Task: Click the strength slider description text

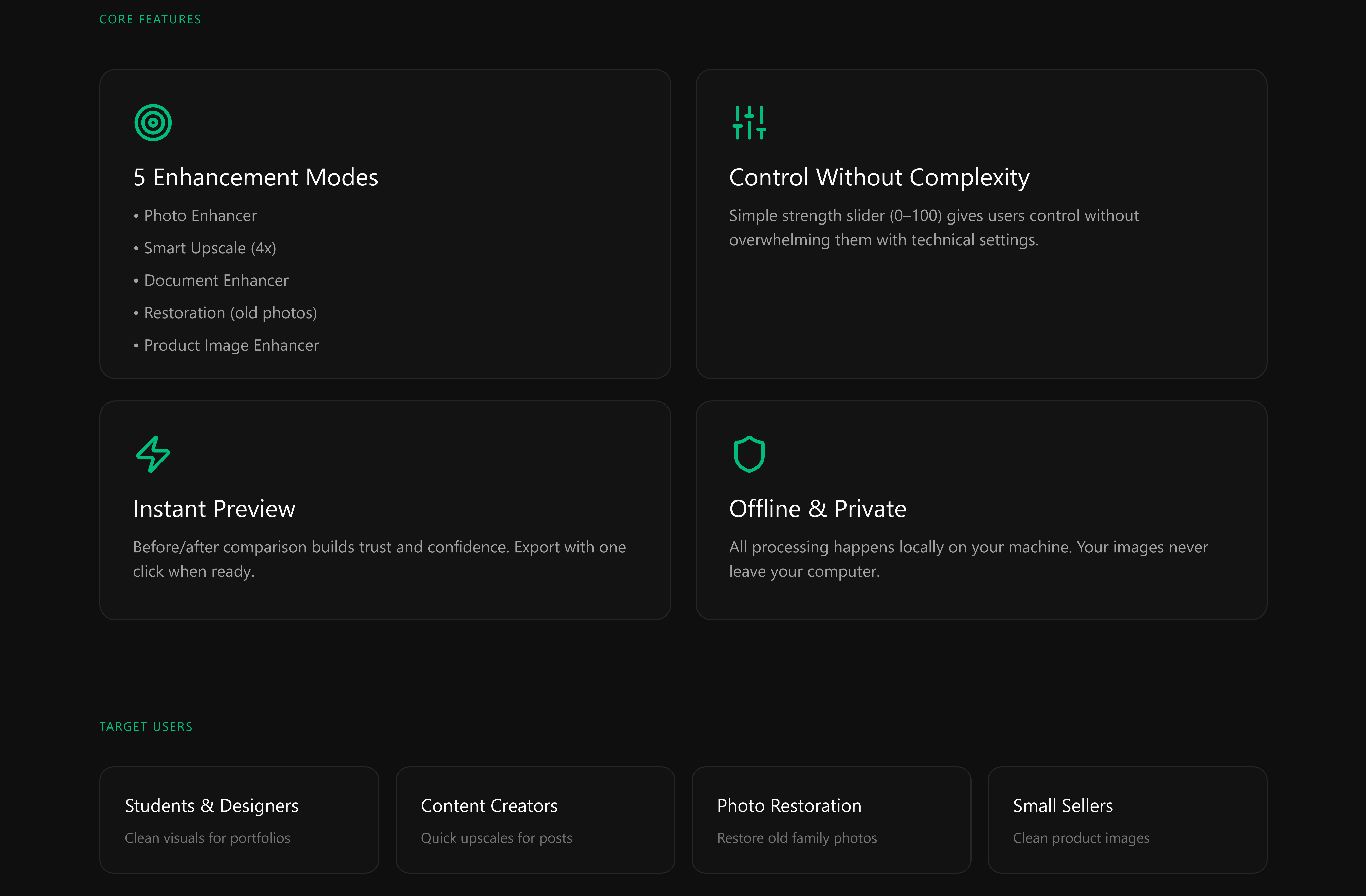Action: coord(933,228)
